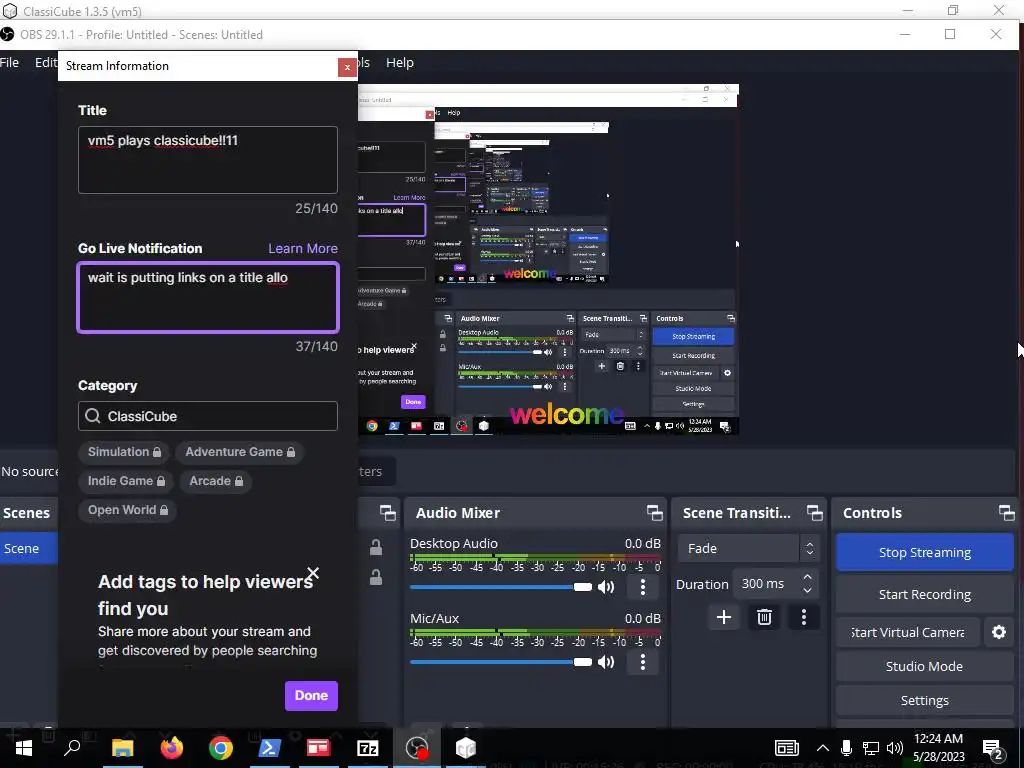Open the volume tray icon
This screenshot has height=768, width=1024.
click(895, 748)
